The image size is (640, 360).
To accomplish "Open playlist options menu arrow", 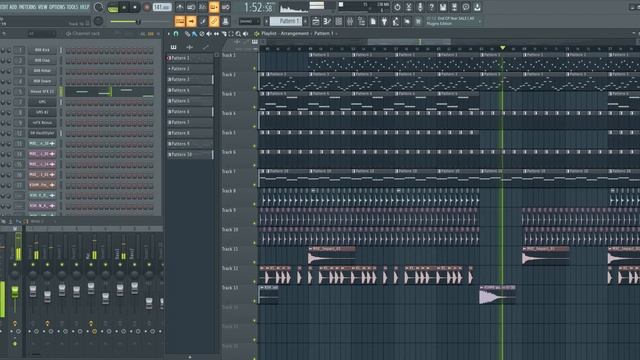I will click(169, 34).
